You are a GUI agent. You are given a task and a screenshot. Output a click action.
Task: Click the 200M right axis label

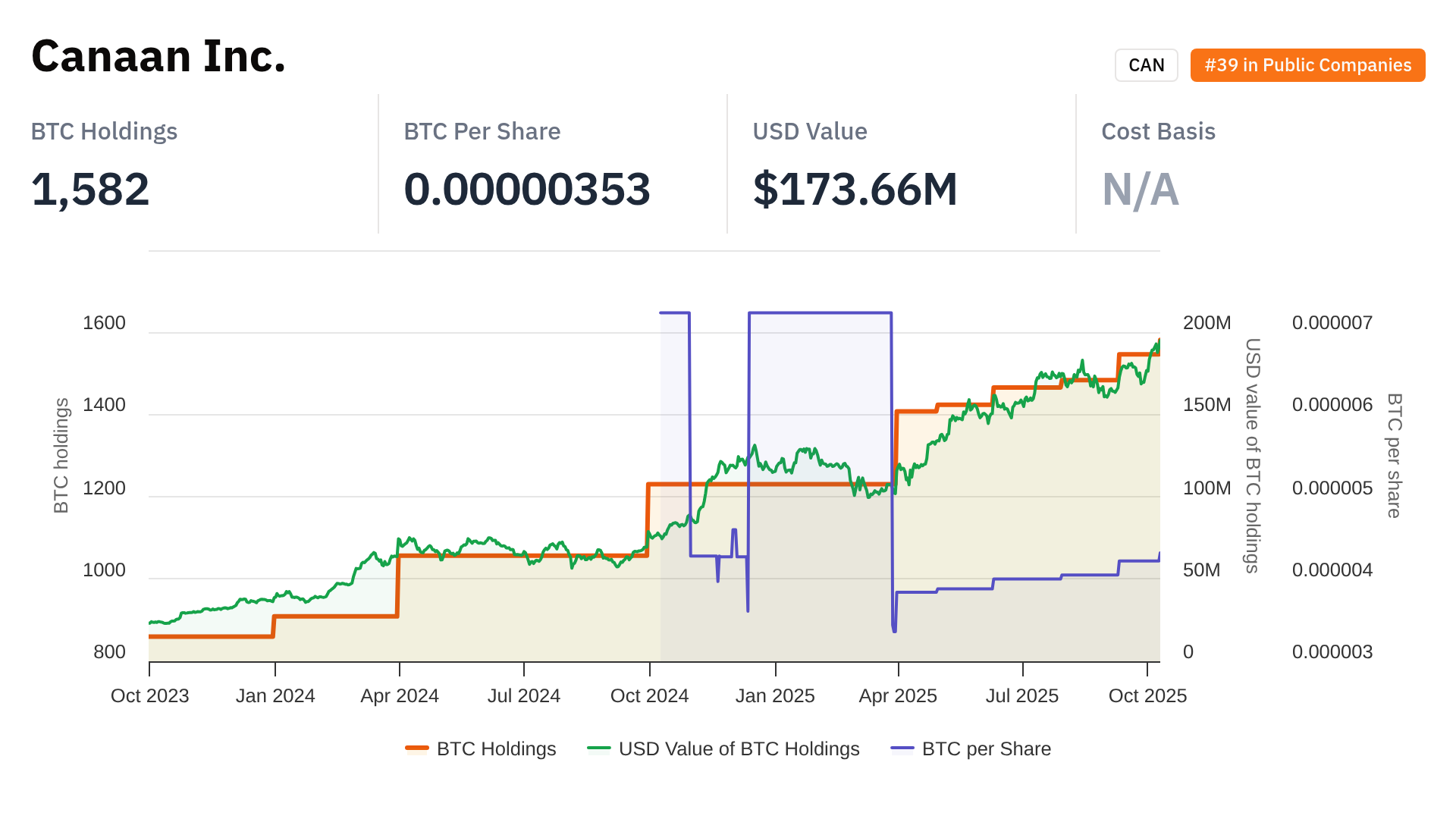coord(1207,323)
